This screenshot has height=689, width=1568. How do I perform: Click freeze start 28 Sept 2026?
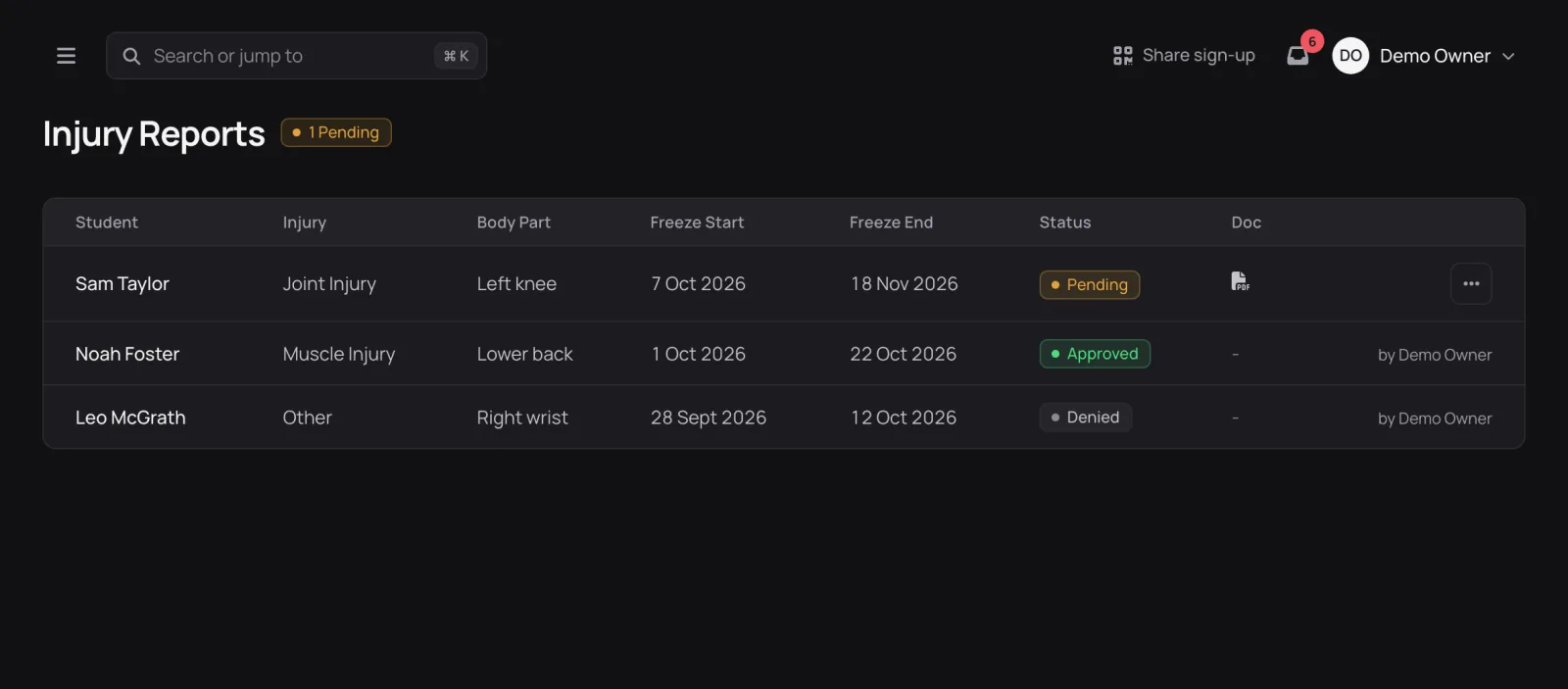point(709,418)
